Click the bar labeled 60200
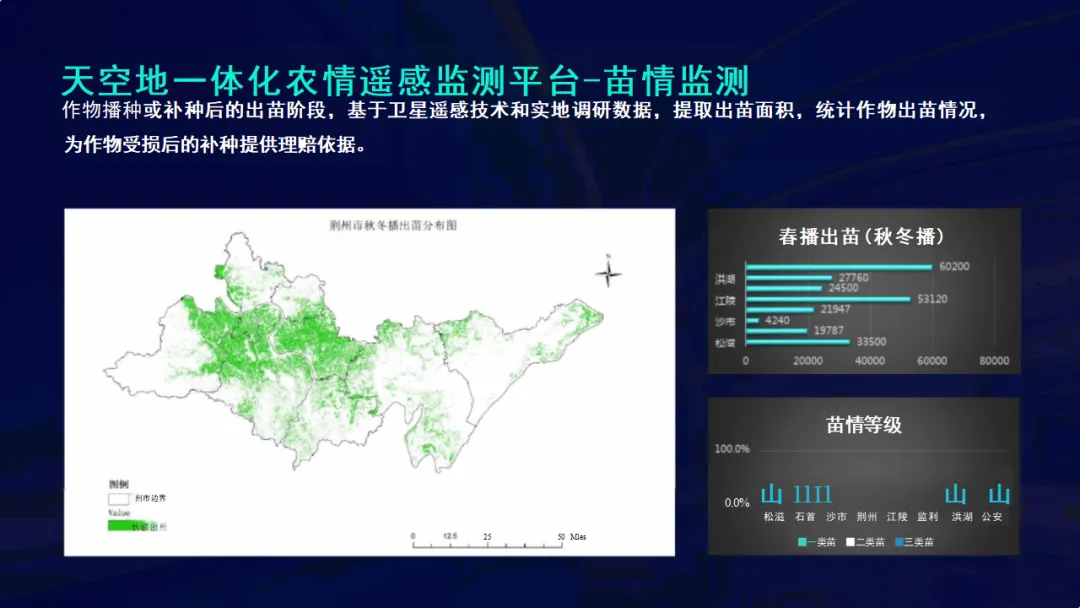Viewport: 1080px width, 608px height. (x=839, y=267)
